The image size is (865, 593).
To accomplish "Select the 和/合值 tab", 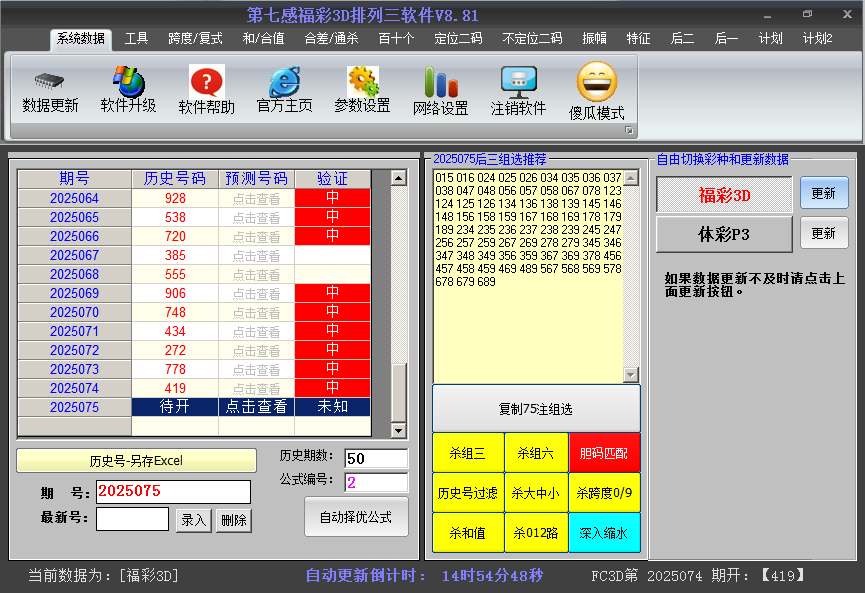I will click(x=264, y=39).
